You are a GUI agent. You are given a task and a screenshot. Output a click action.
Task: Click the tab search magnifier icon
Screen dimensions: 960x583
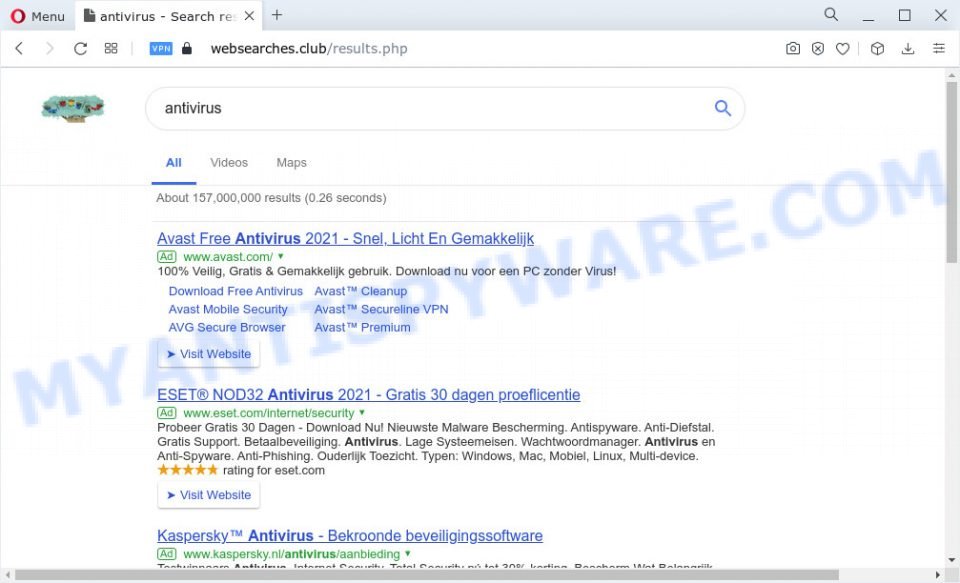coord(831,14)
